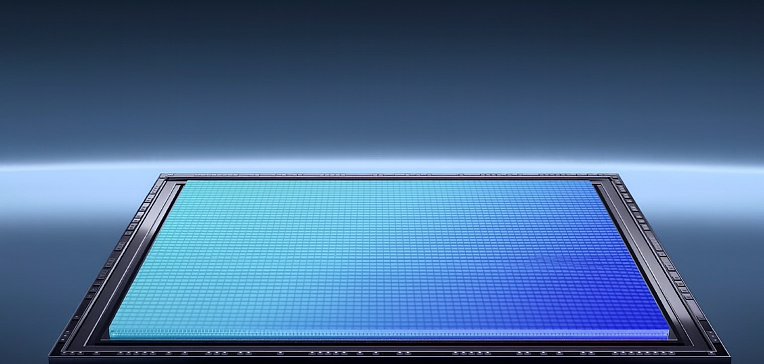Screen dimensions: 764x364
Task: Click the top-left corner of the sensor frame
Action: (166, 177)
